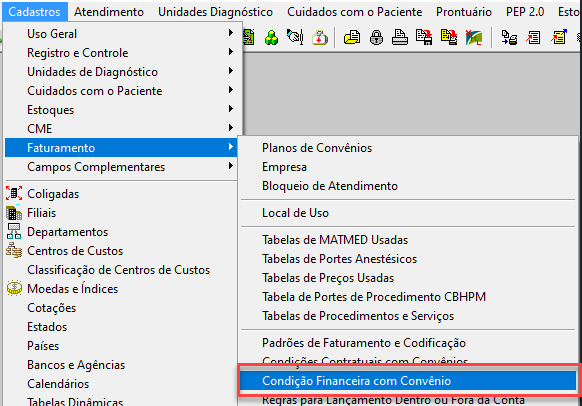Click the green cubes toolbar icon
Viewport: 582px width, 406px height.
272,37
